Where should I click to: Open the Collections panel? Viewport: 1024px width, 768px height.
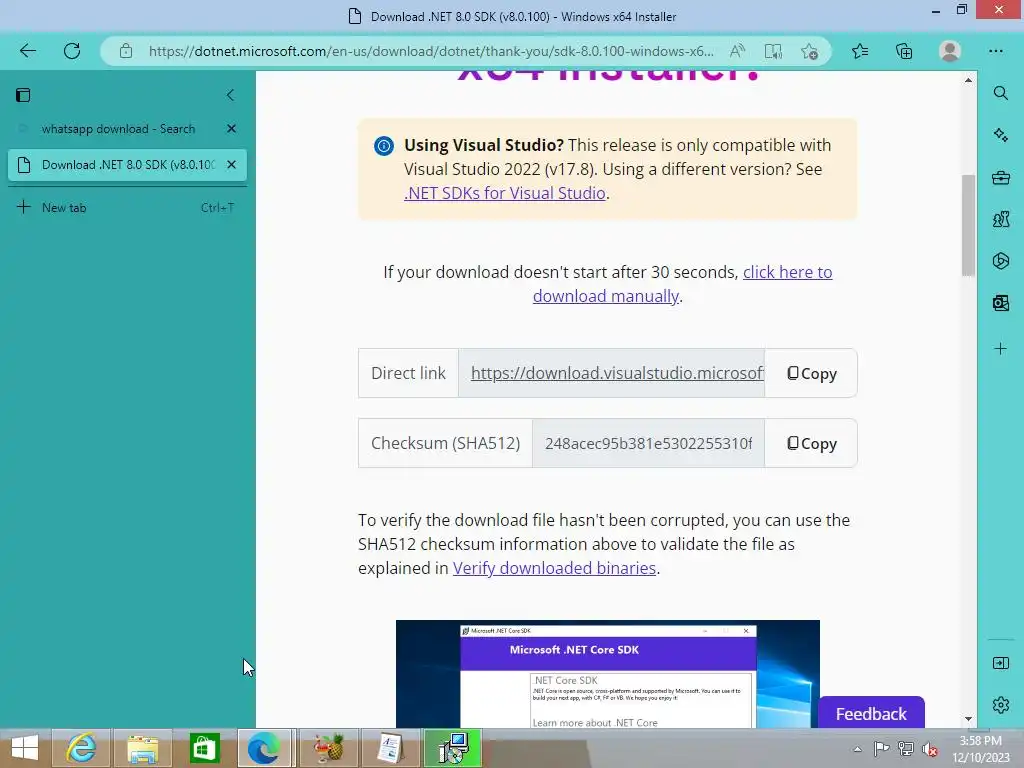(904, 51)
